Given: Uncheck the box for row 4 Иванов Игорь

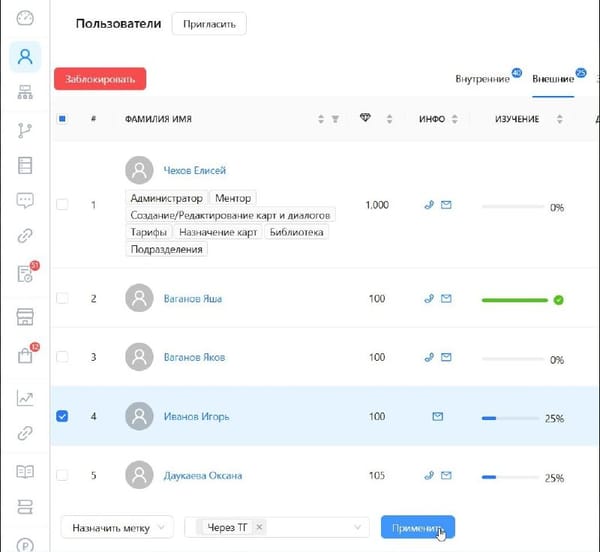Looking at the screenshot, I should (62, 416).
